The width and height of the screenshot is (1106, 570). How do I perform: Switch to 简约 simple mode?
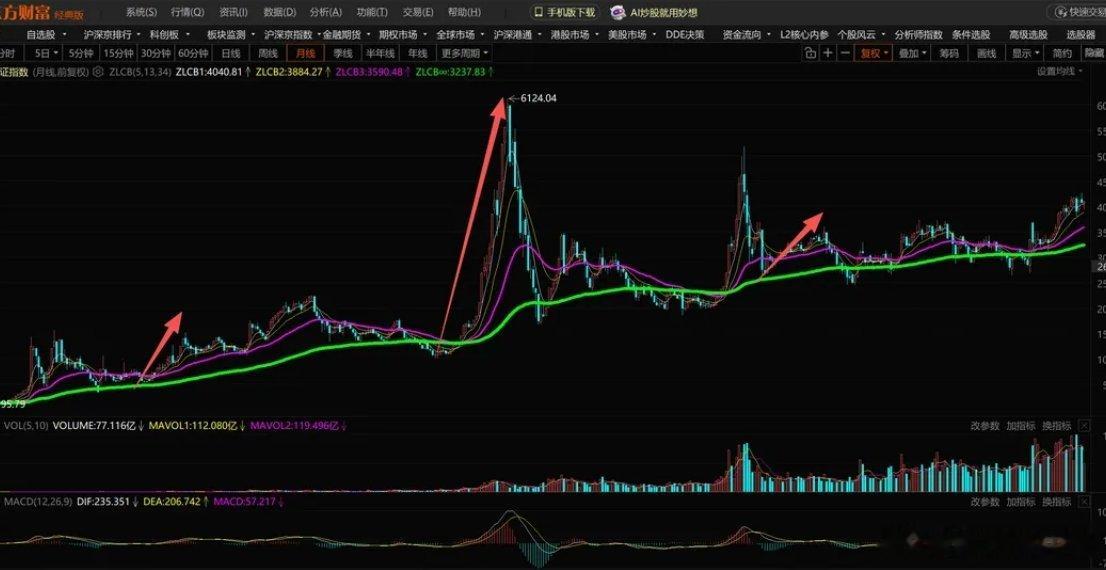pyautogui.click(x=1062, y=53)
